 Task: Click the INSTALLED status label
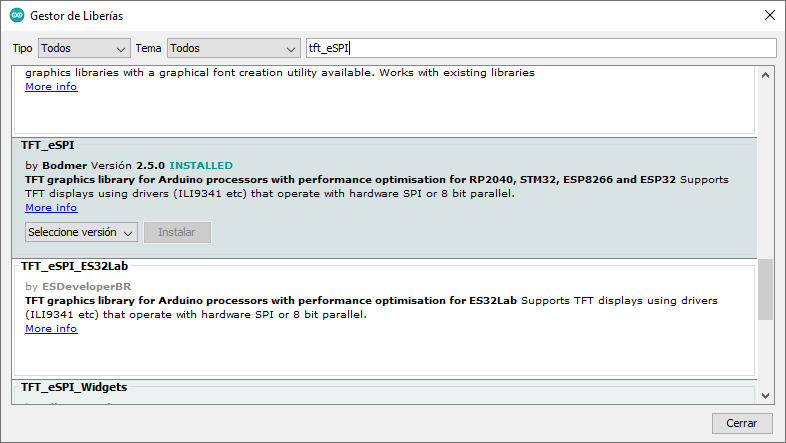[201, 166]
